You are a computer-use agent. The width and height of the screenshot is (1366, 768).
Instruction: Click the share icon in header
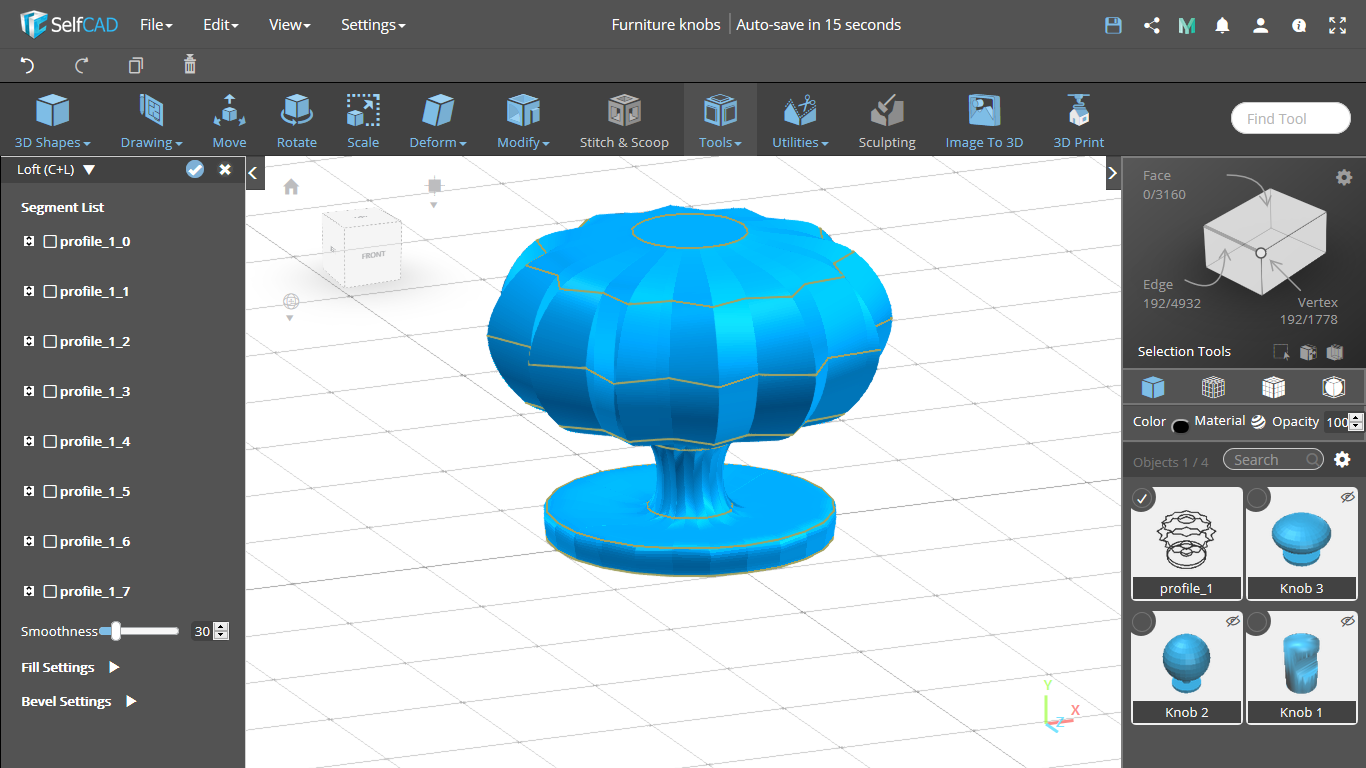(x=1151, y=26)
